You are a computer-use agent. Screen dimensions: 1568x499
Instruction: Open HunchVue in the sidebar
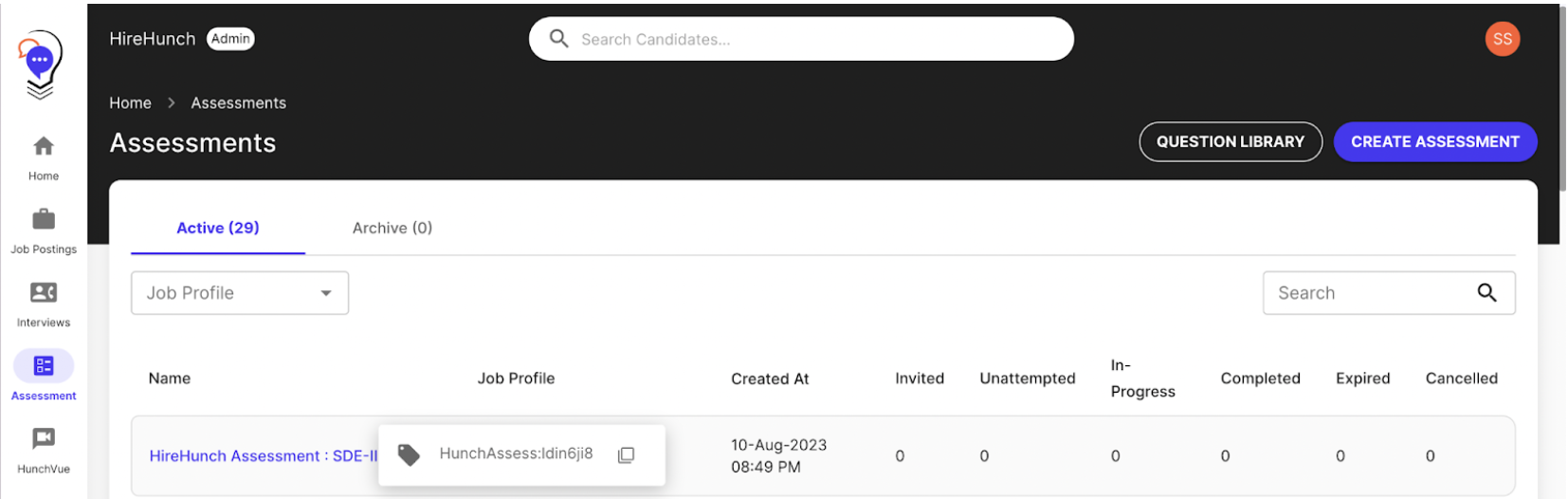(x=44, y=439)
